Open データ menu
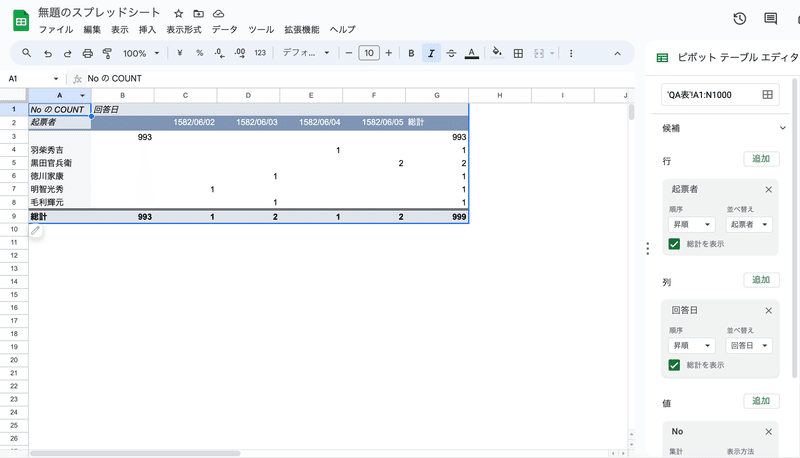This screenshot has height=458, width=800. pyautogui.click(x=225, y=30)
